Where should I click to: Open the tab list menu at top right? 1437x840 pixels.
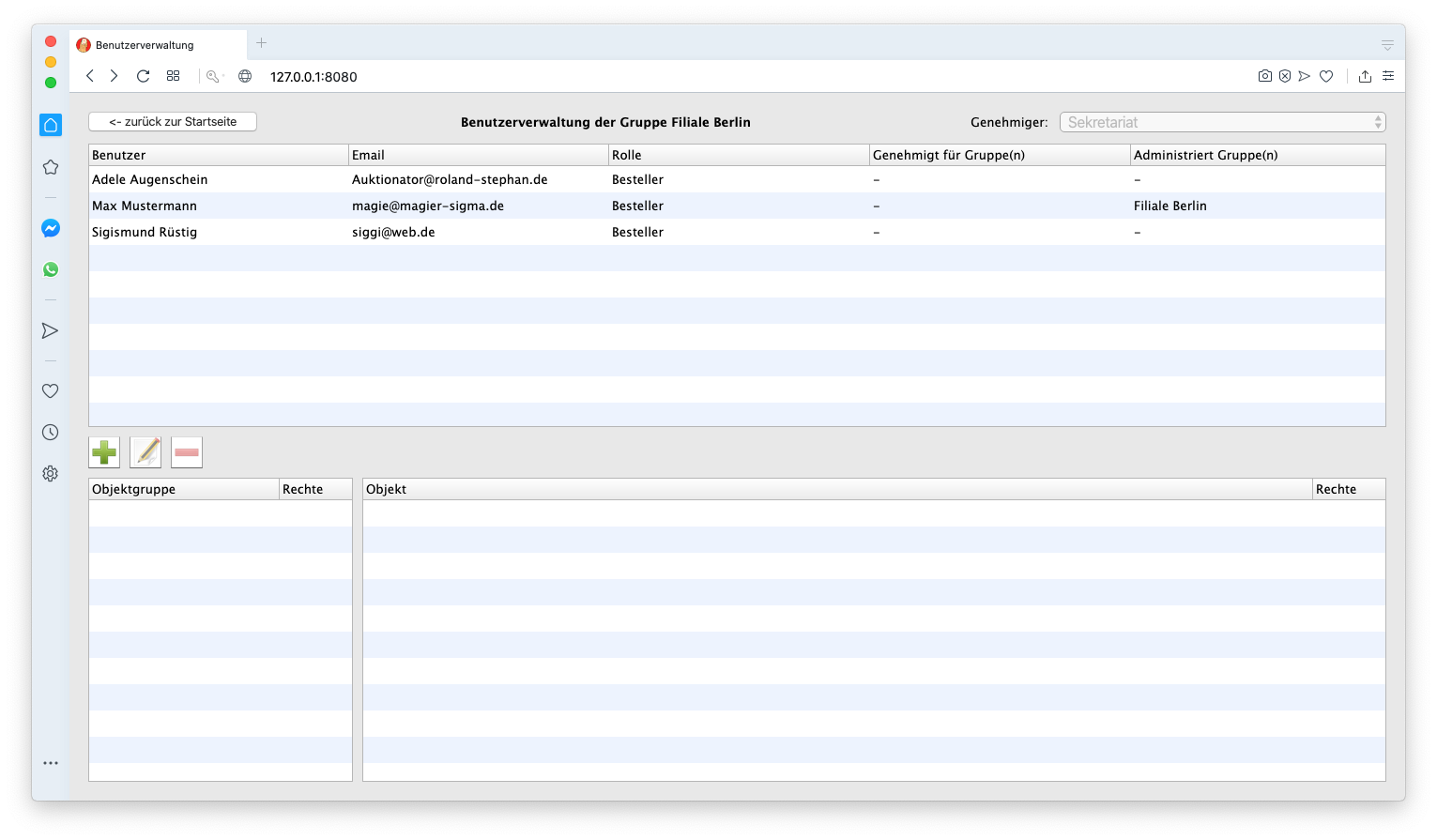[x=1386, y=45]
